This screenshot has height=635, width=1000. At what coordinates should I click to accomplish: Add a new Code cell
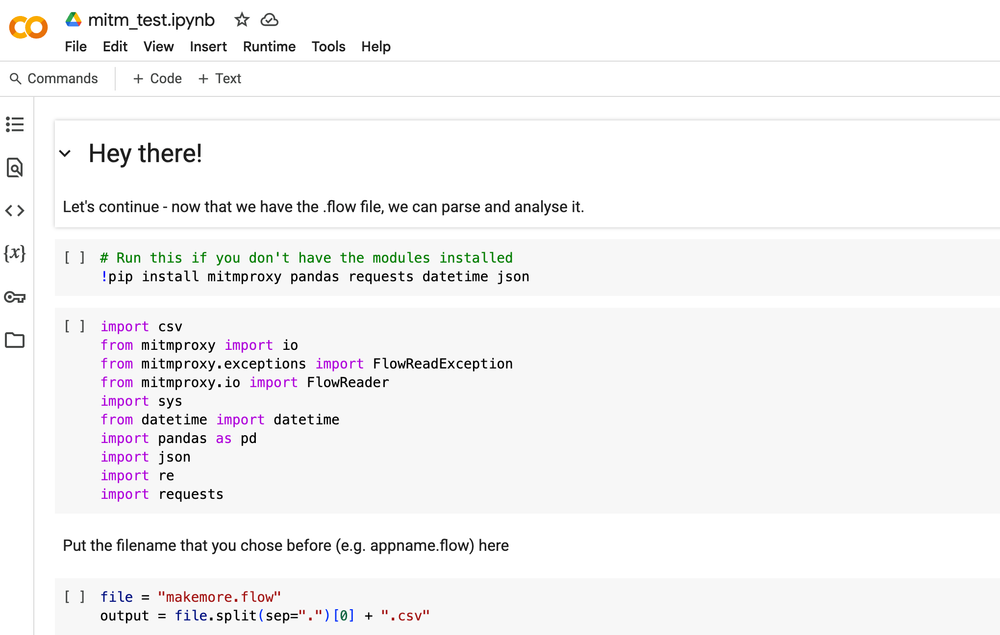pos(157,79)
